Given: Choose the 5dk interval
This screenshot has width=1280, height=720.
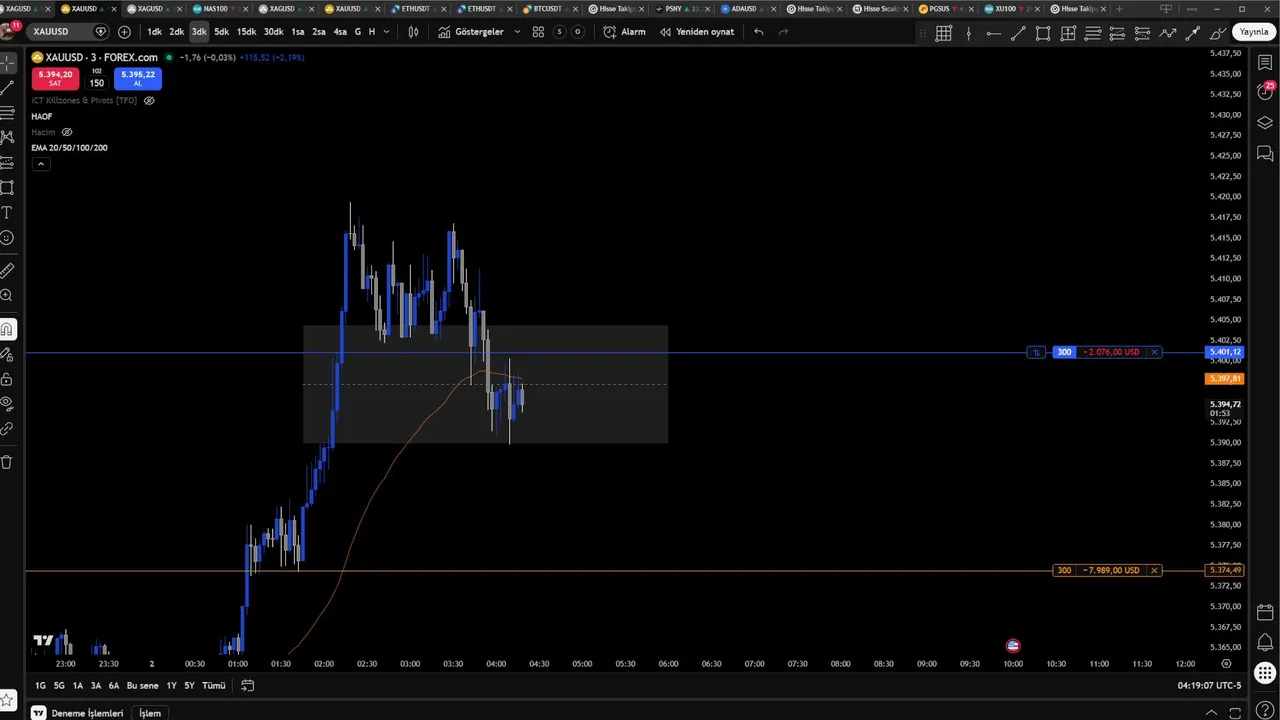Looking at the screenshot, I should [x=221, y=32].
